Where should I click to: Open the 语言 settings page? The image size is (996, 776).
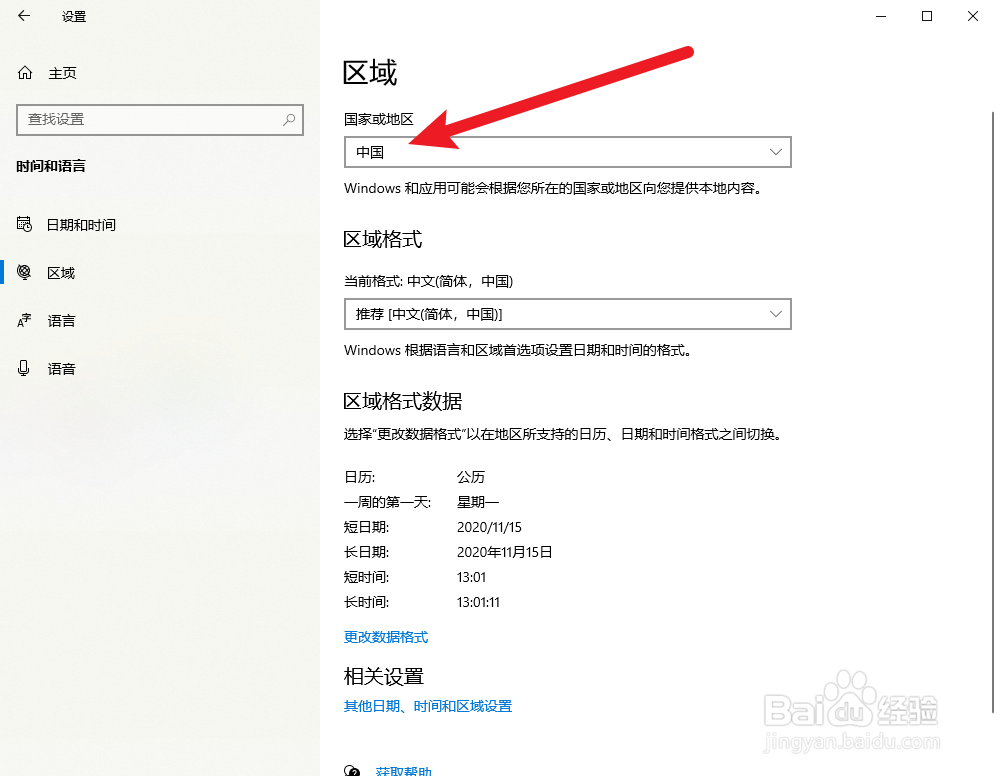point(61,320)
